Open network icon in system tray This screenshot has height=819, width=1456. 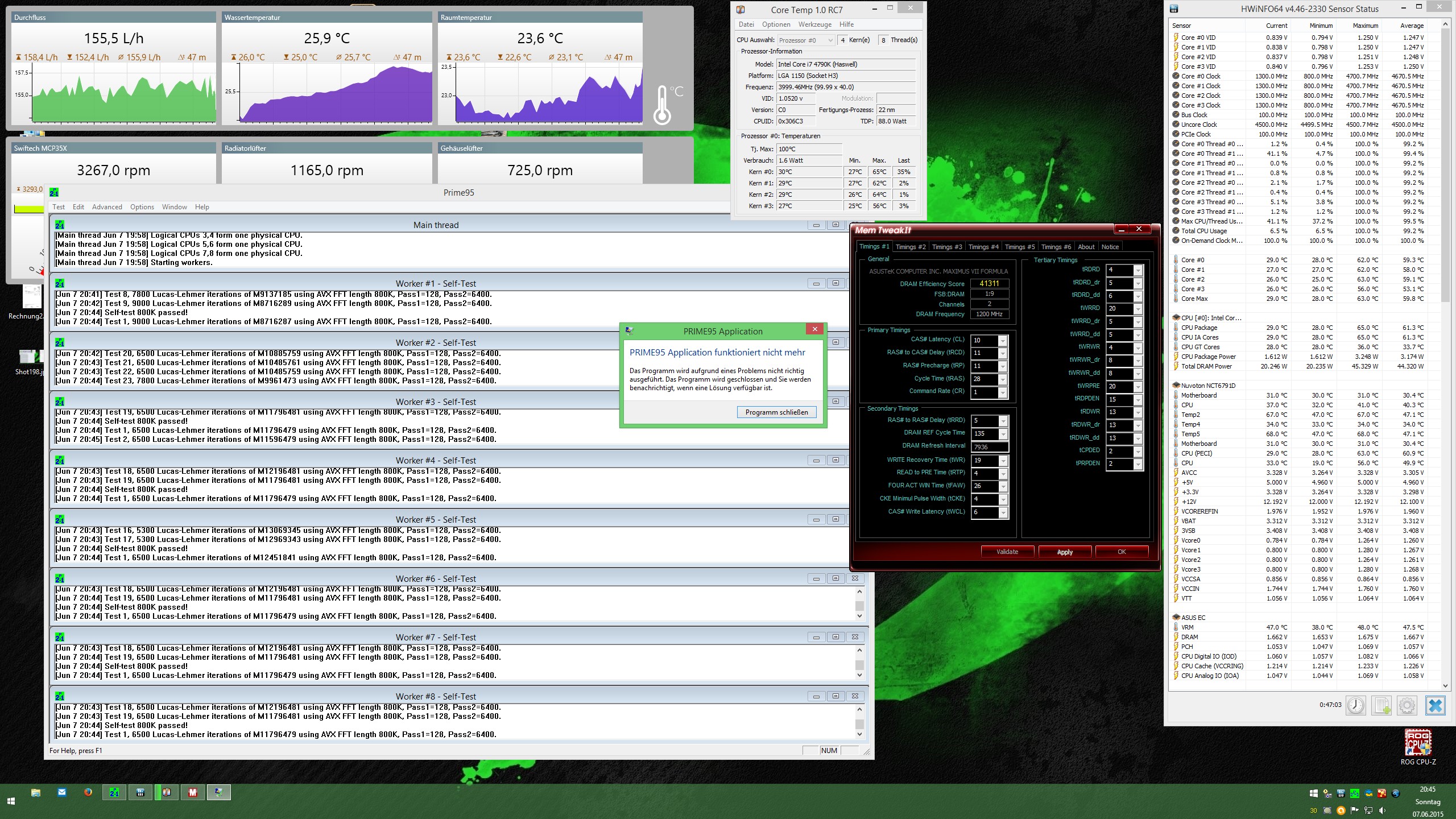tap(1369, 810)
